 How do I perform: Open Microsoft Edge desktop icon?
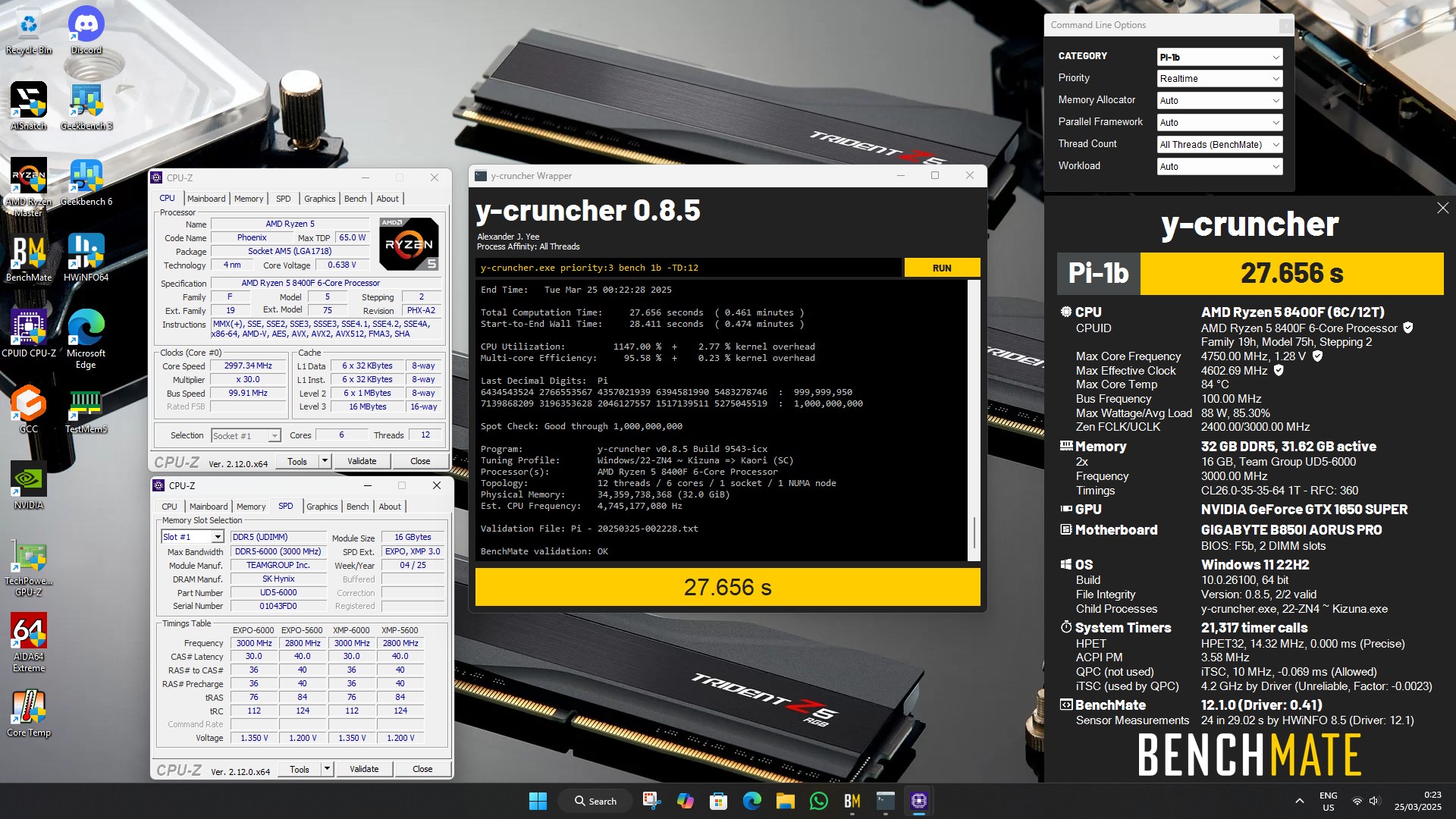[x=86, y=339]
